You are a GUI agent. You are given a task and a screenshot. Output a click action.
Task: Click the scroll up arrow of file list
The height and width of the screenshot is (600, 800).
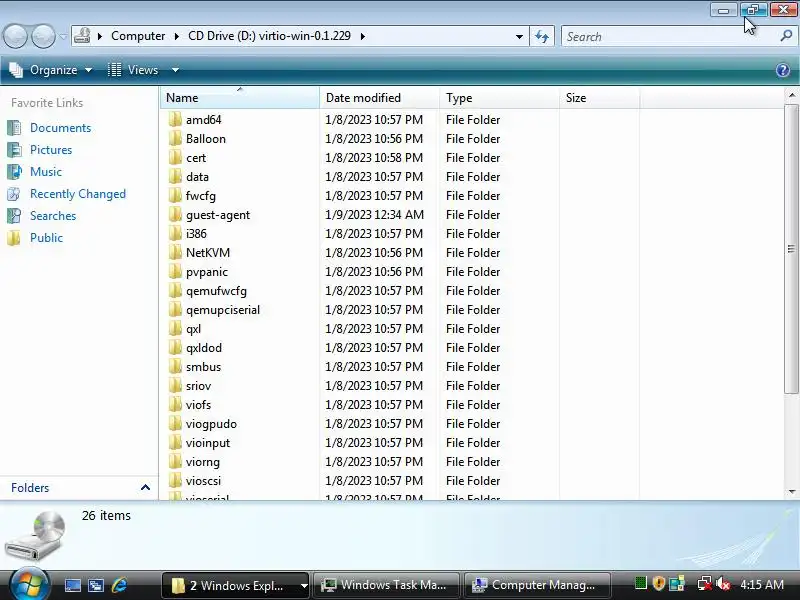(791, 95)
